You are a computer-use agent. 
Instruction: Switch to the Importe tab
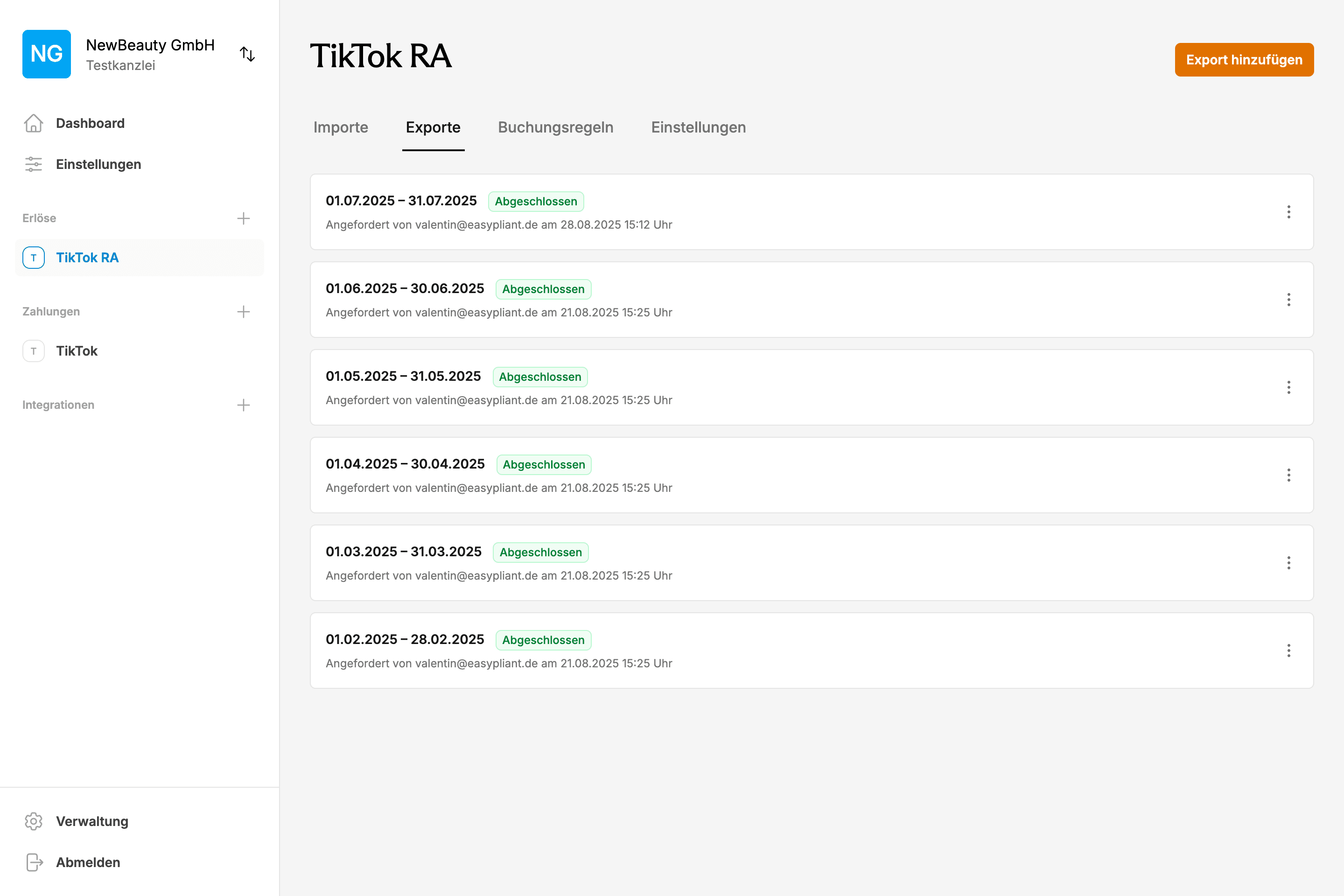click(341, 127)
